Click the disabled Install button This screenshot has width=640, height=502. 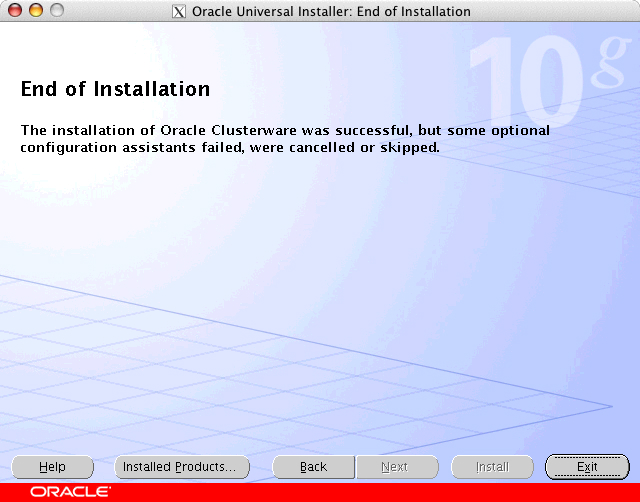coord(492,467)
